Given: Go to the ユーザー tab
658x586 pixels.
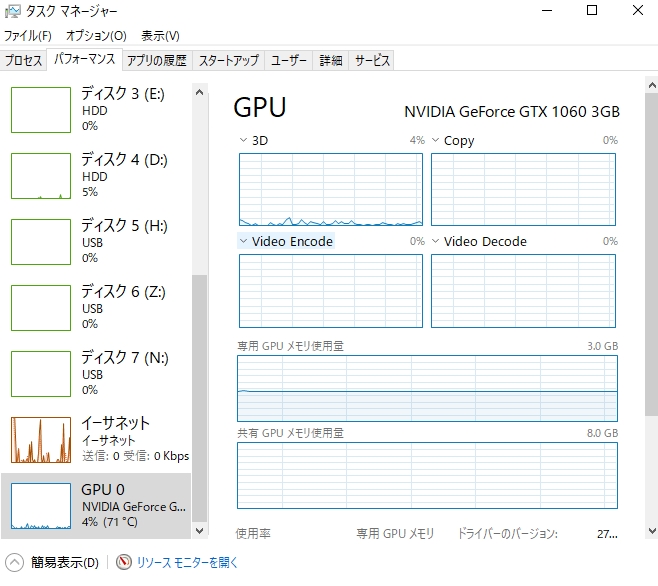Looking at the screenshot, I should [x=288, y=60].
